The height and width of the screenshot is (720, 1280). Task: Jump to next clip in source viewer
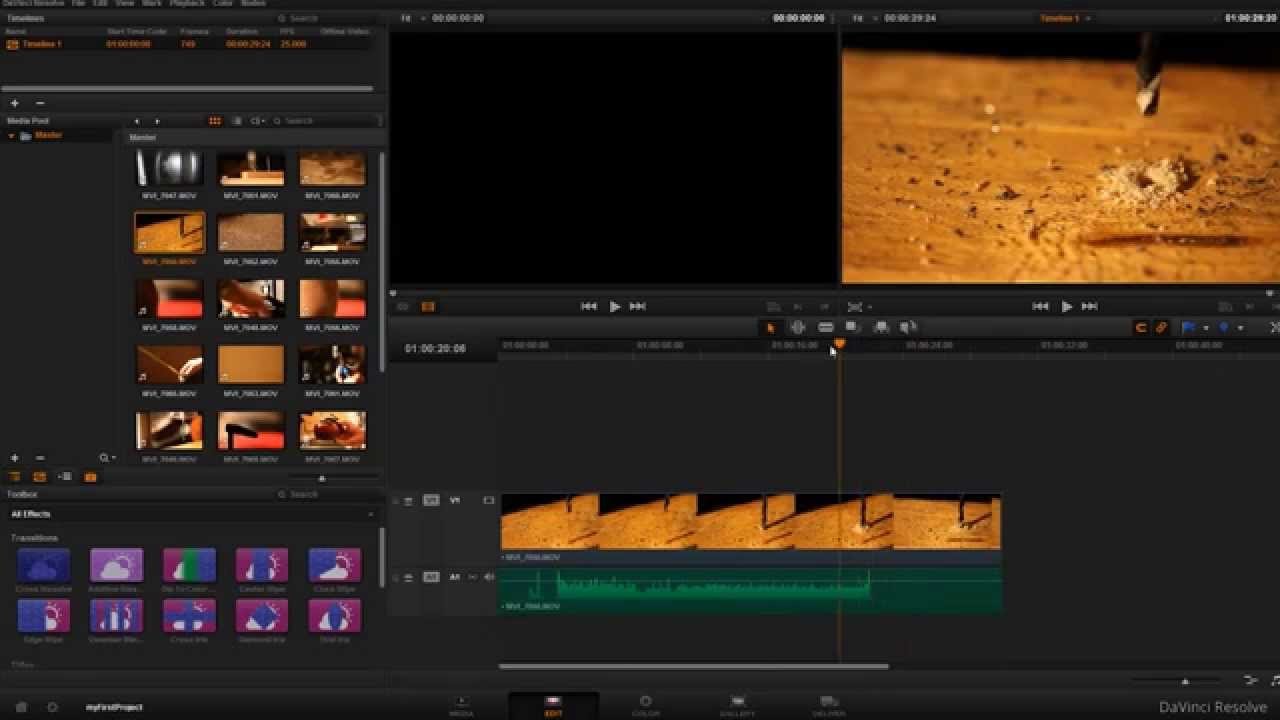pos(637,307)
